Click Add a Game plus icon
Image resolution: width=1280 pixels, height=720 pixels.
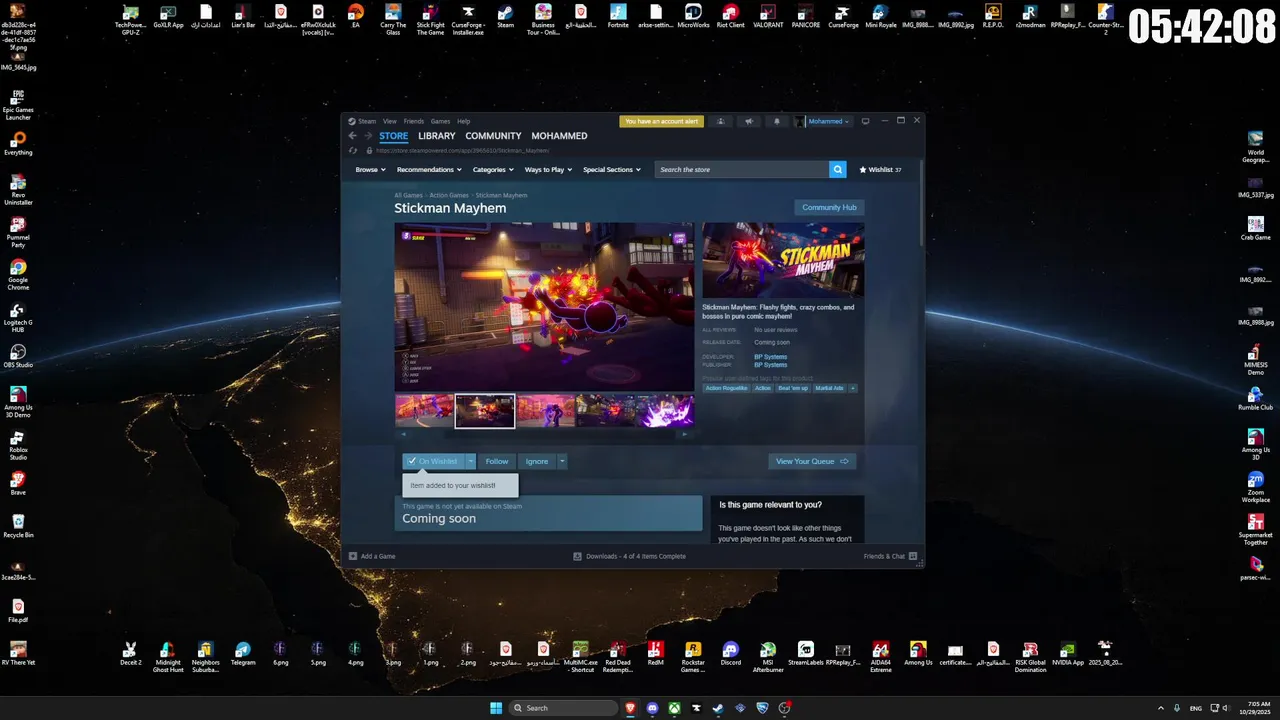353,556
